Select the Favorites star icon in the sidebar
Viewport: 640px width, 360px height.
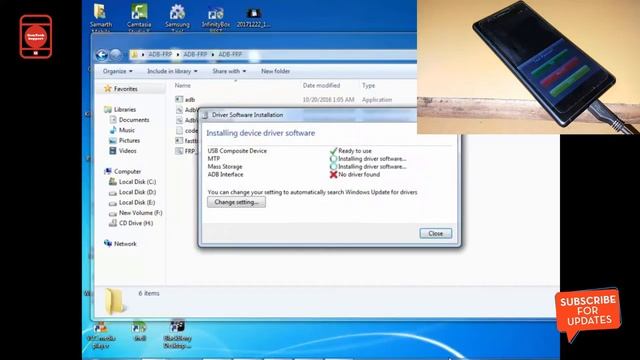pos(108,89)
